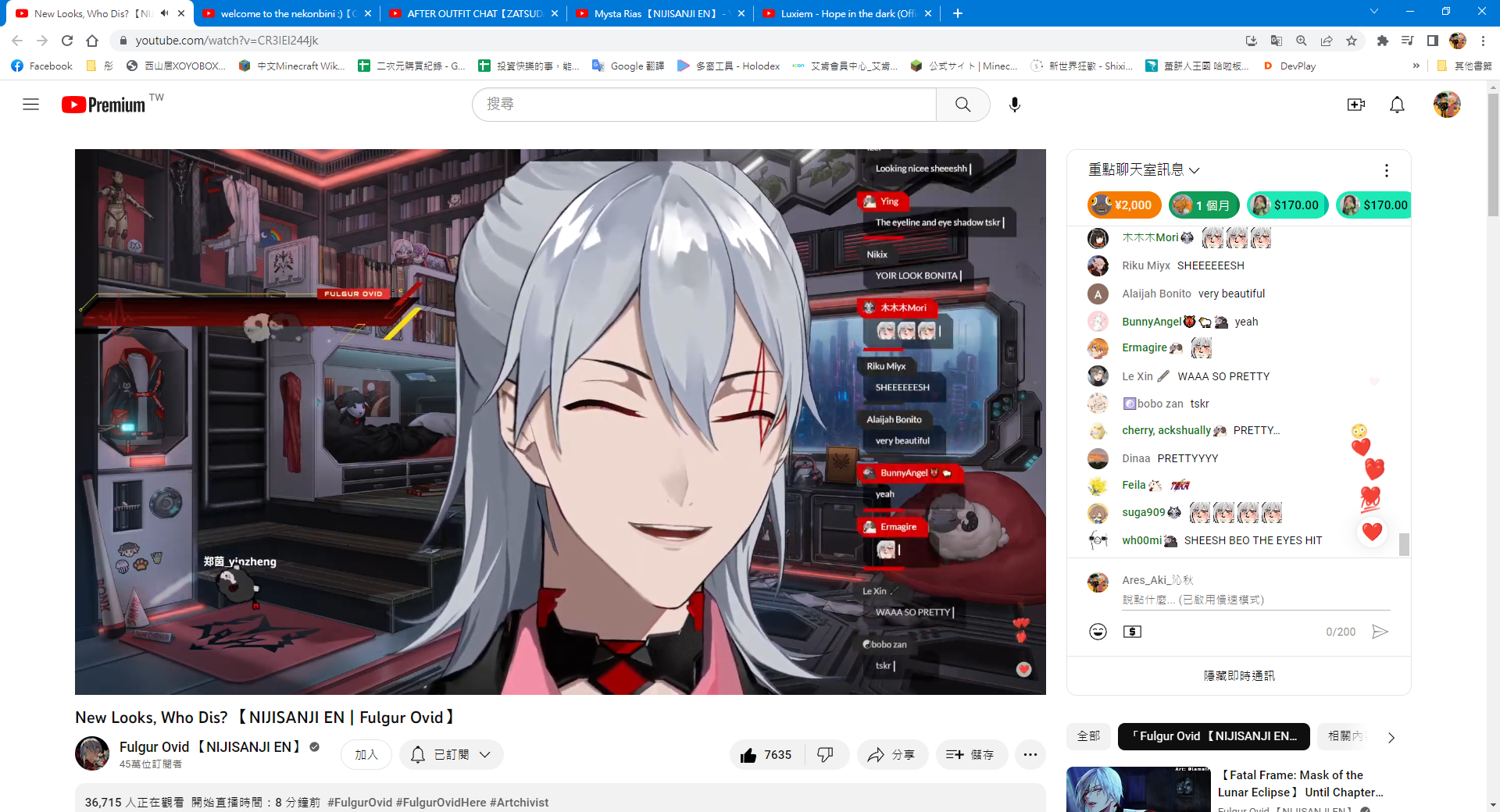This screenshot has height=812, width=1500.
Task: Mute tab audio on first tab
Action: [165, 13]
